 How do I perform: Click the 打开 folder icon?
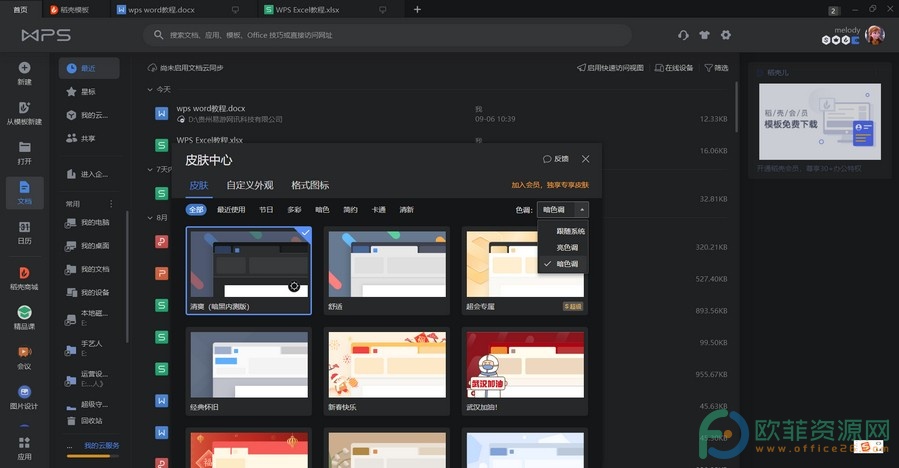pyautogui.click(x=24, y=147)
